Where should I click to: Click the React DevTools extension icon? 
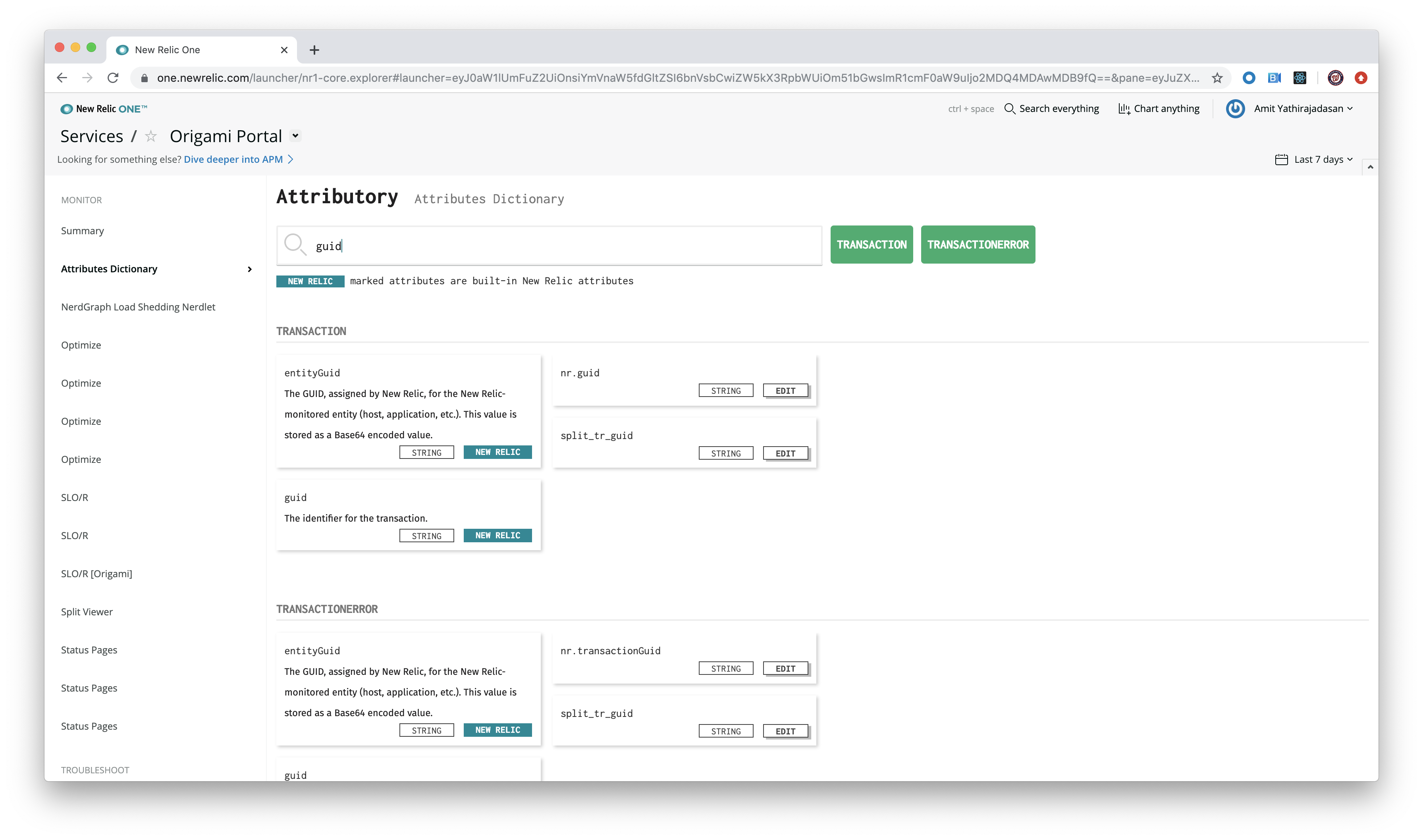coord(1300,77)
